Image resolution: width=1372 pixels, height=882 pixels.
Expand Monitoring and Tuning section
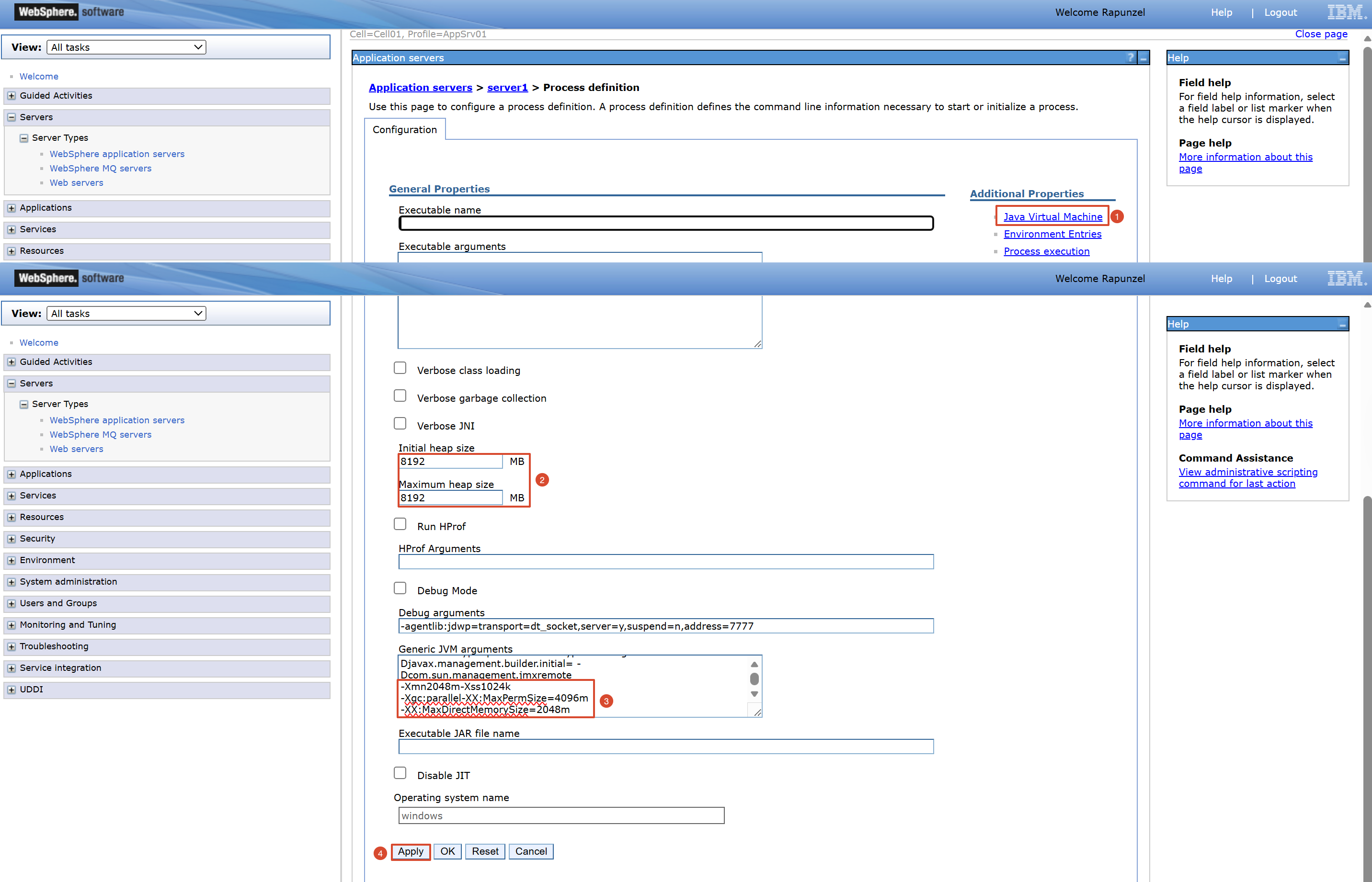point(11,625)
